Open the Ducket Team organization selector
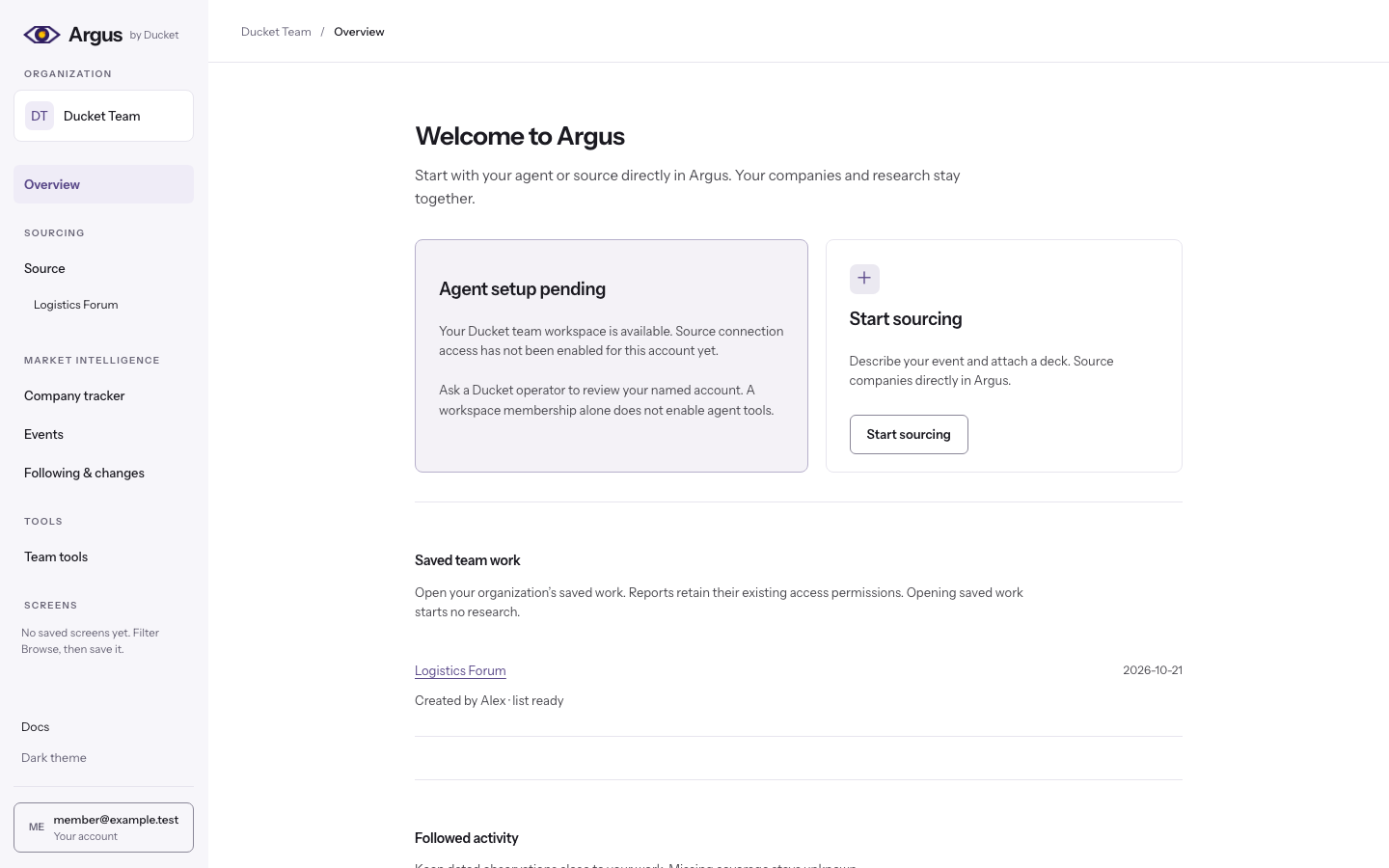The height and width of the screenshot is (868, 1389). coord(103,116)
